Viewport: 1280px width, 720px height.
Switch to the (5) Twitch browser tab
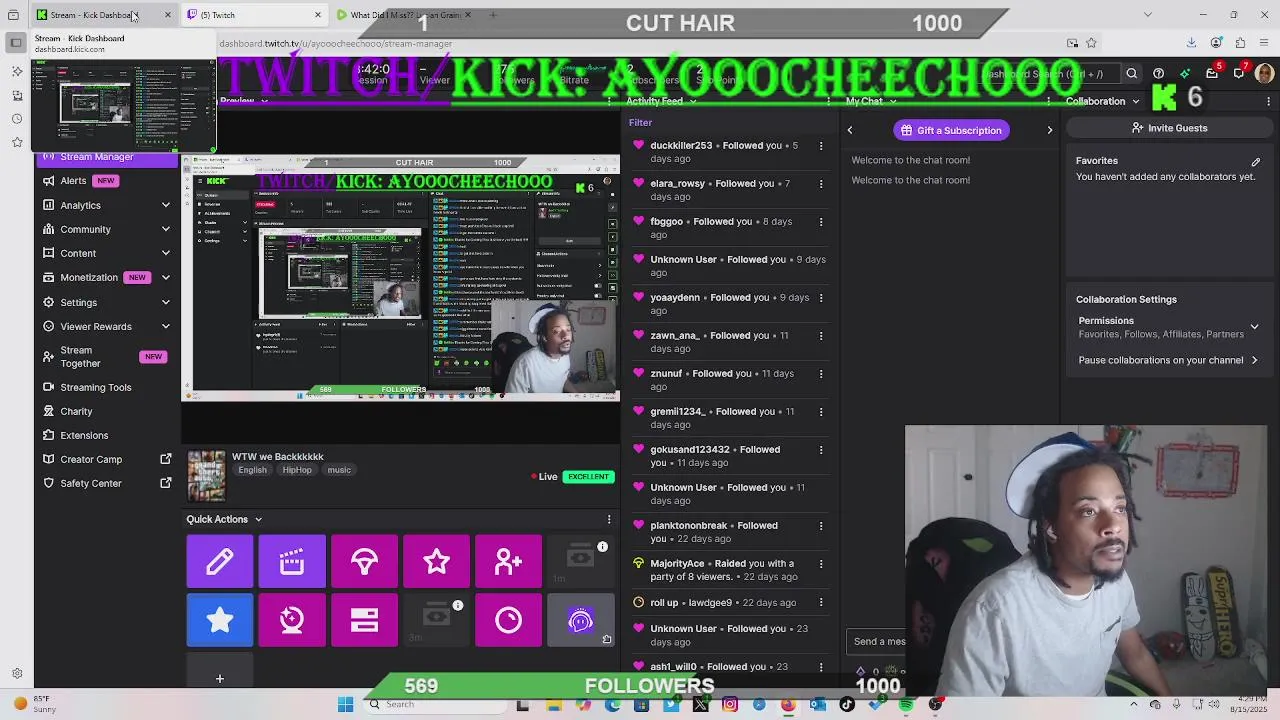coord(255,15)
